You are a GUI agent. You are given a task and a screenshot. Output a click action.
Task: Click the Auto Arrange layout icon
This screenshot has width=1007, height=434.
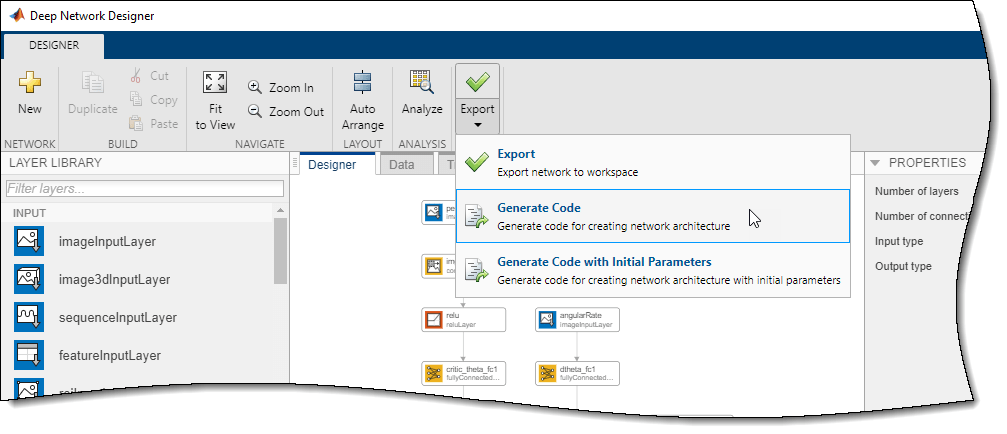pyautogui.click(x=362, y=83)
